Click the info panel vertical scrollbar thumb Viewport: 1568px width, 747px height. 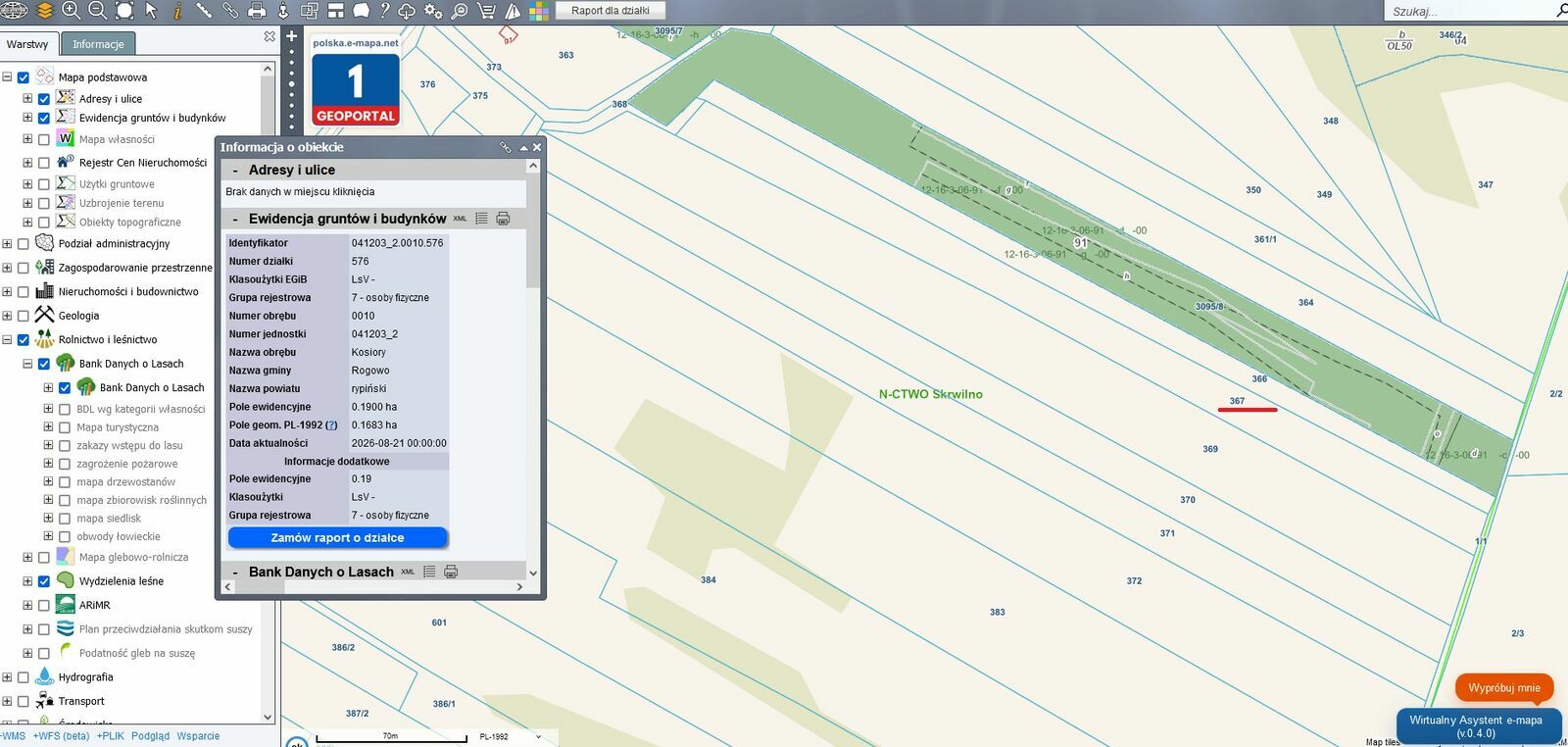pyautogui.click(x=533, y=231)
